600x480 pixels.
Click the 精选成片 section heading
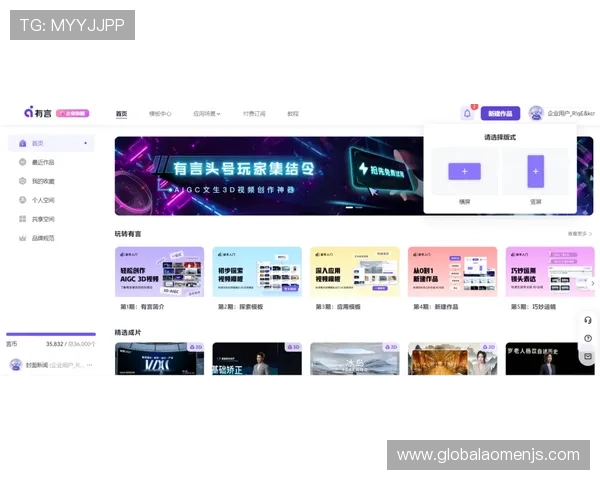(128, 333)
